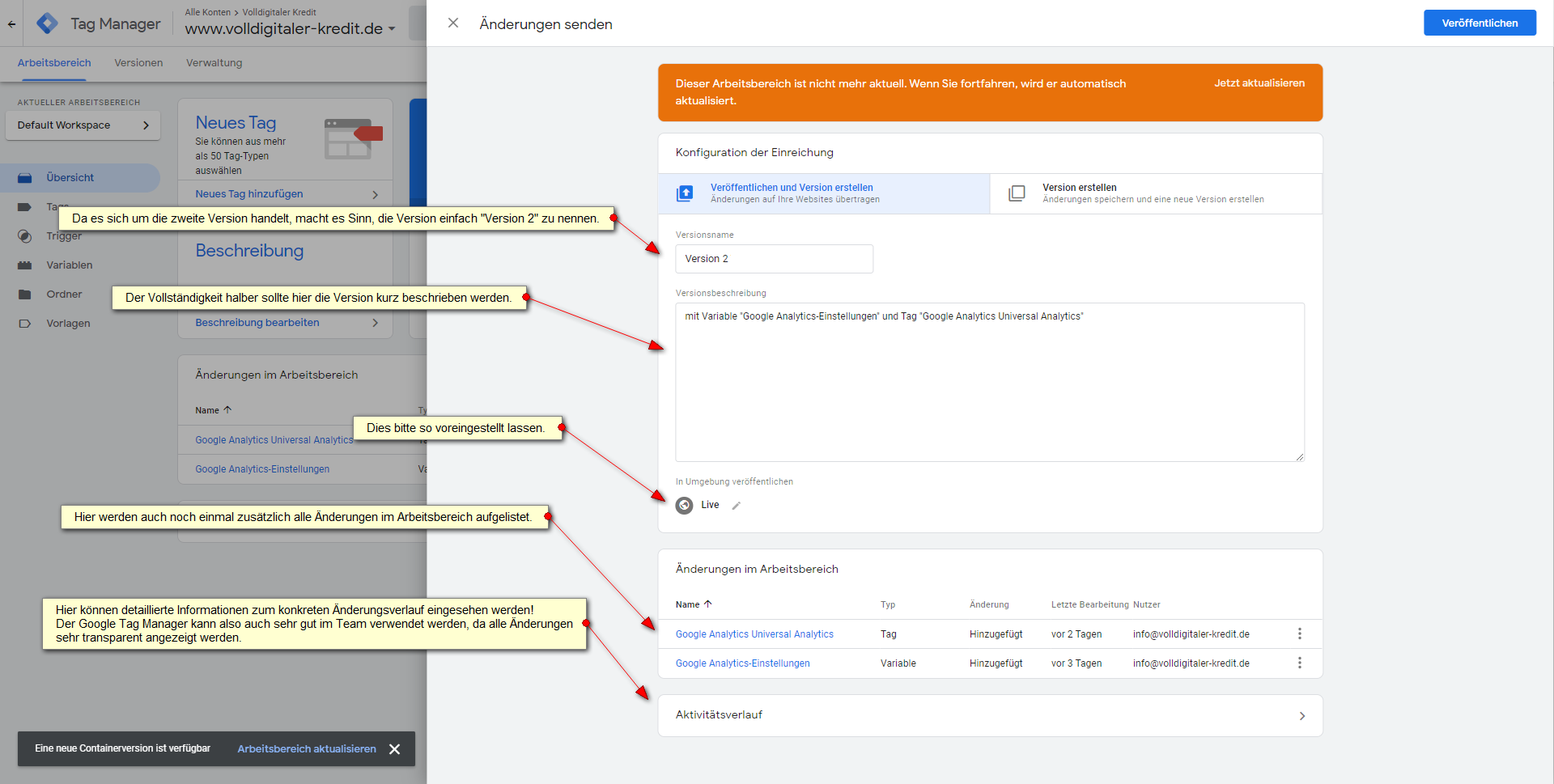Click the Aktivitätsverlauf chevron arrow

pyautogui.click(x=1302, y=716)
